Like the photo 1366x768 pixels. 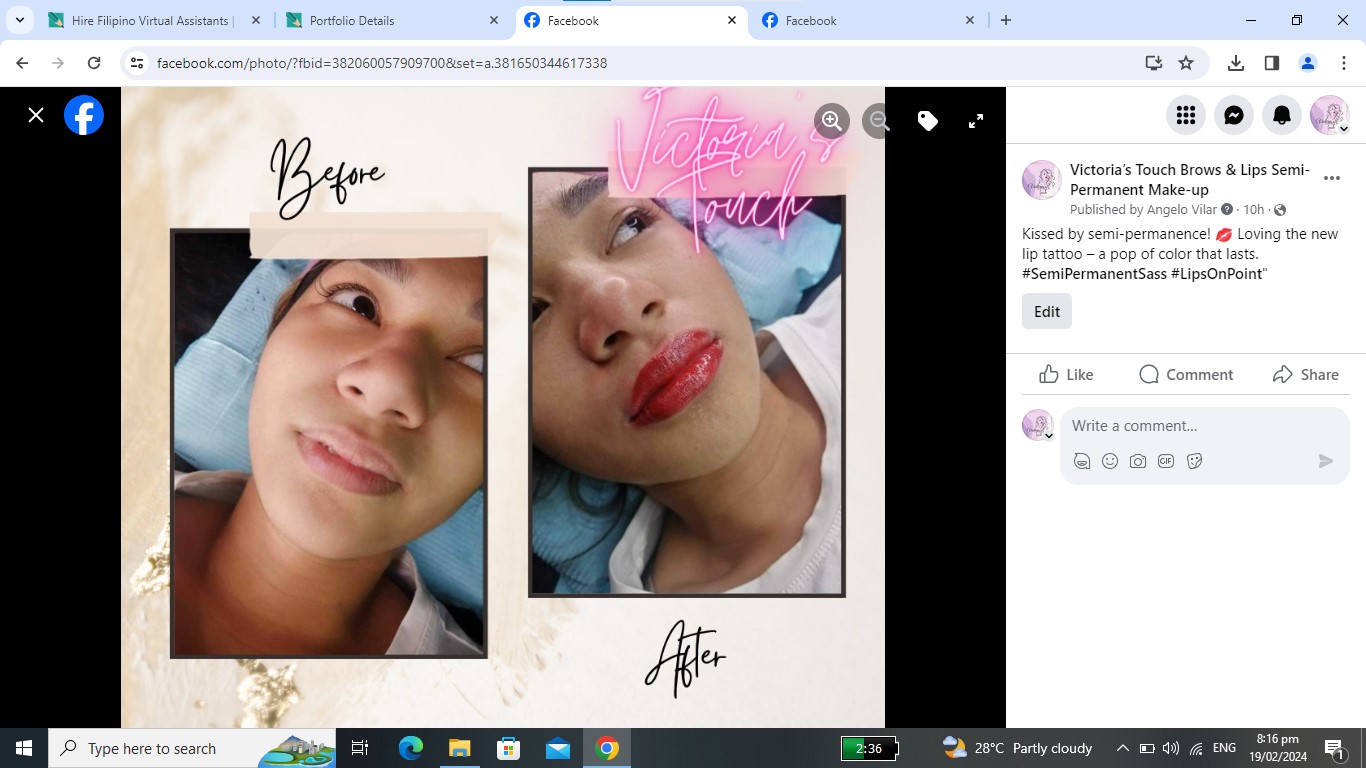pyautogui.click(x=1066, y=375)
